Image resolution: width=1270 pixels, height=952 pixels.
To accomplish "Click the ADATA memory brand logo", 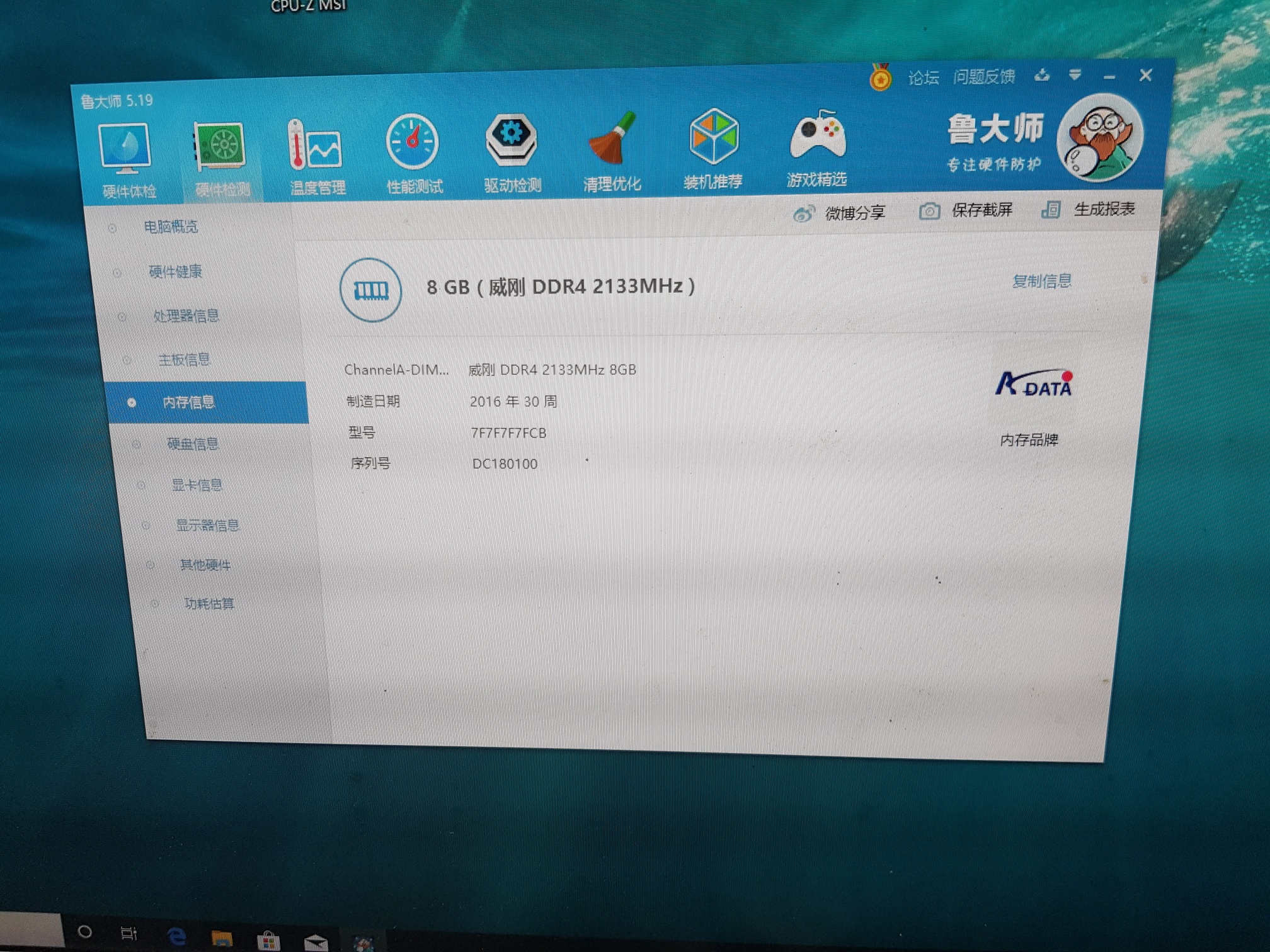I will click(1033, 383).
